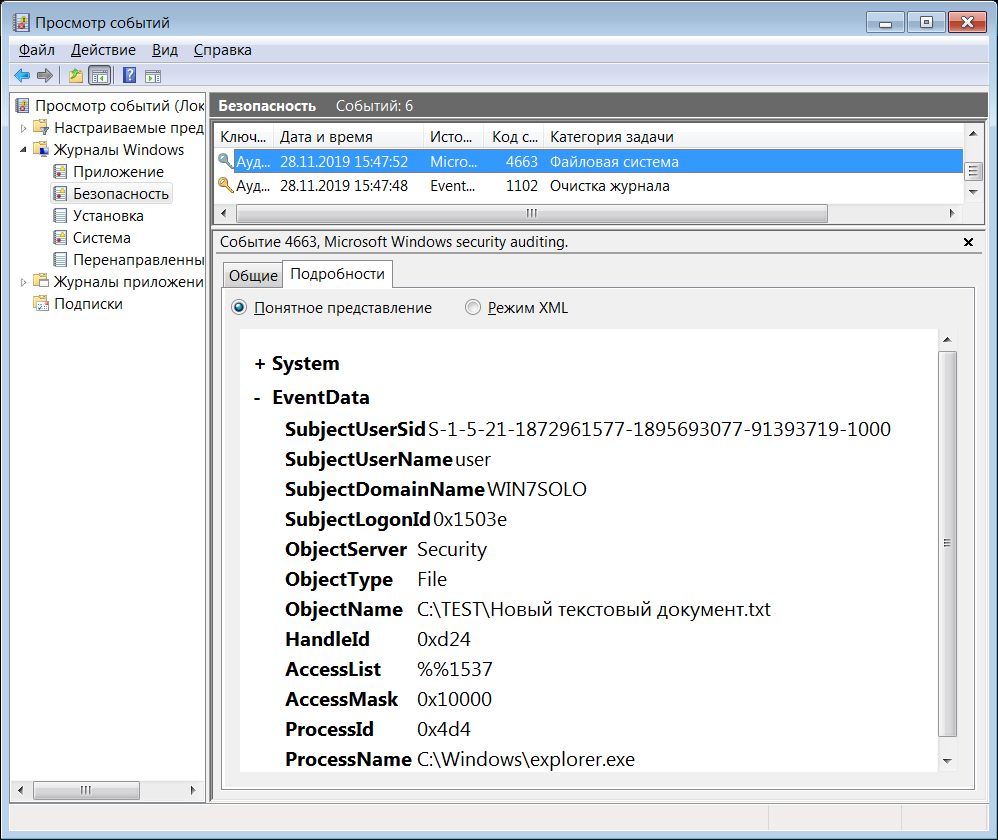
Task: Click the Установка log icon
Action: [x=60, y=216]
